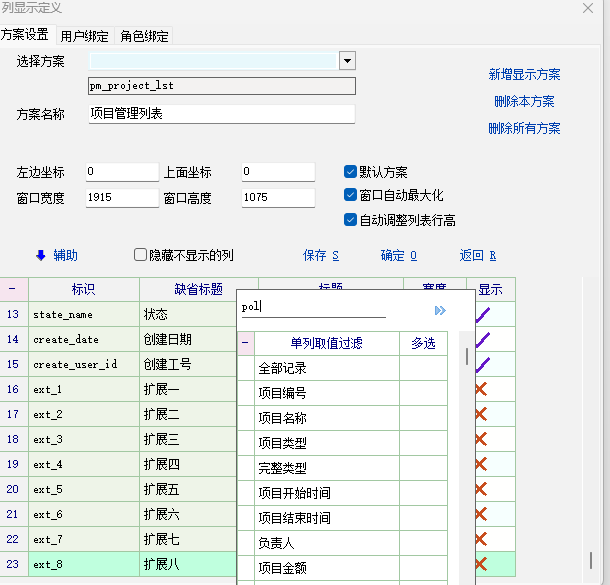
Task: Click the 窗口高度 field showing 1075
Action: [x=278, y=198]
